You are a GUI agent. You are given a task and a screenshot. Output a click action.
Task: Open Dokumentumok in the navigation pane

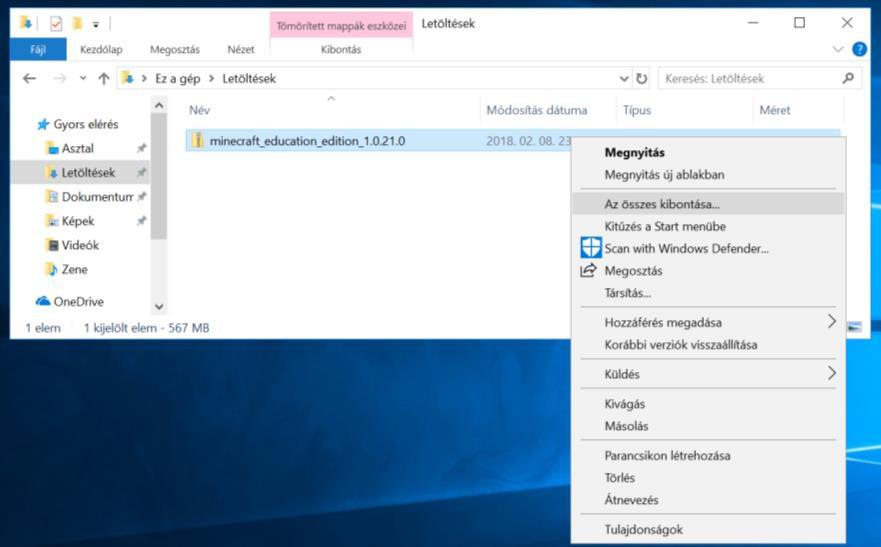click(97, 197)
